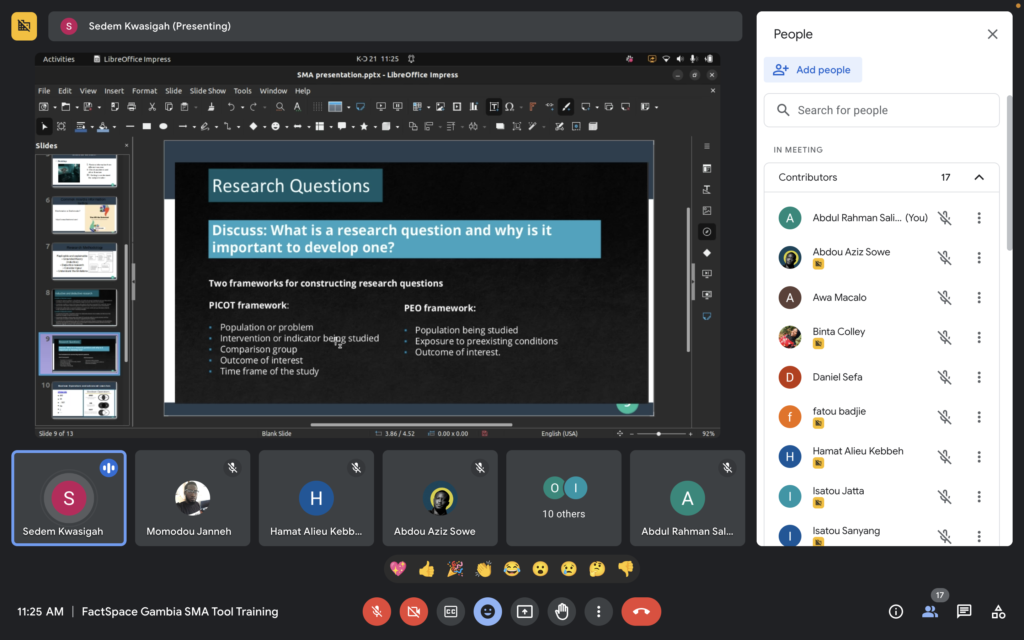Collapse the Contributors section chevron
1024x640 pixels.
click(979, 178)
